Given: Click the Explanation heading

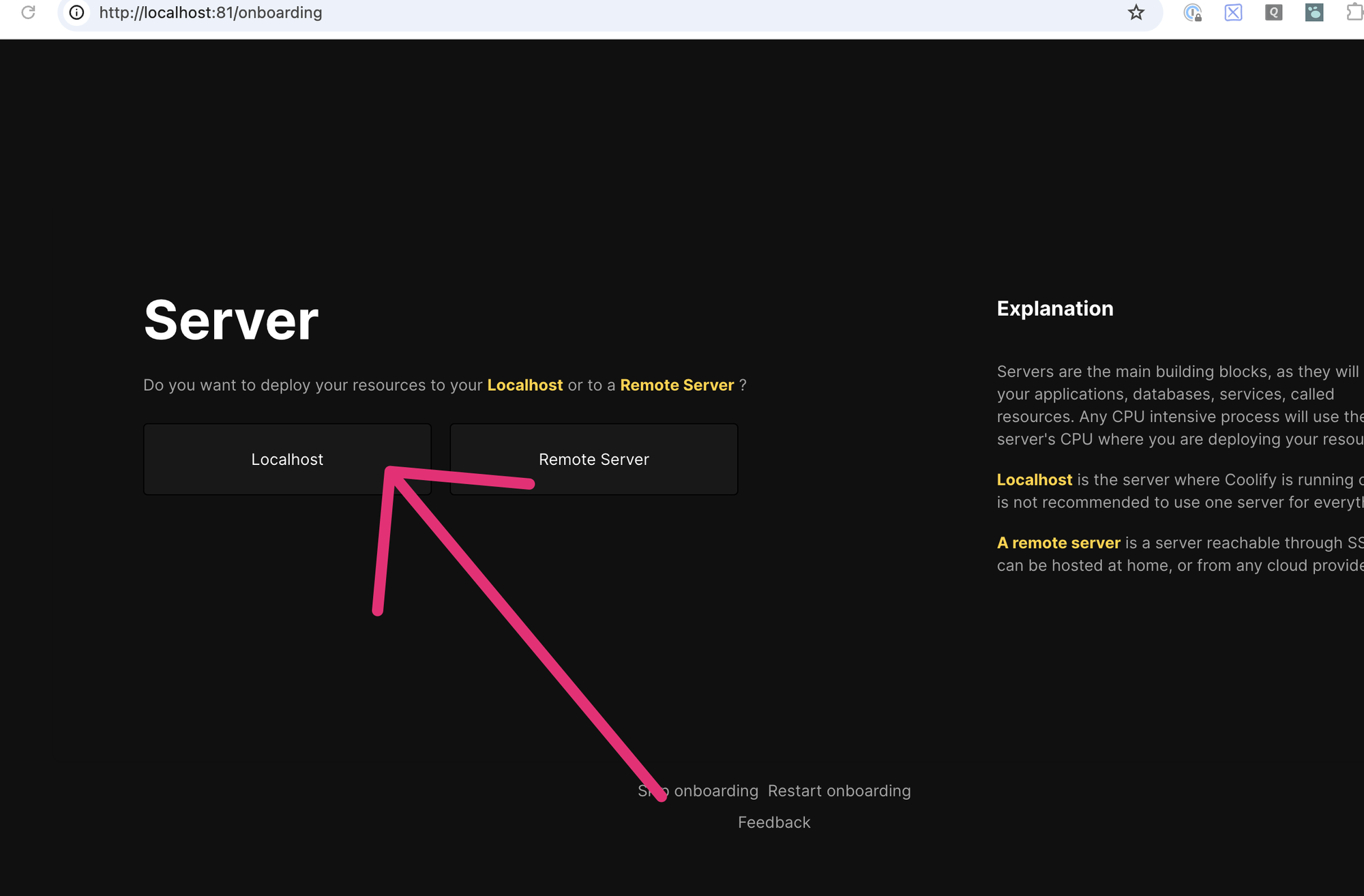Looking at the screenshot, I should 1054,308.
